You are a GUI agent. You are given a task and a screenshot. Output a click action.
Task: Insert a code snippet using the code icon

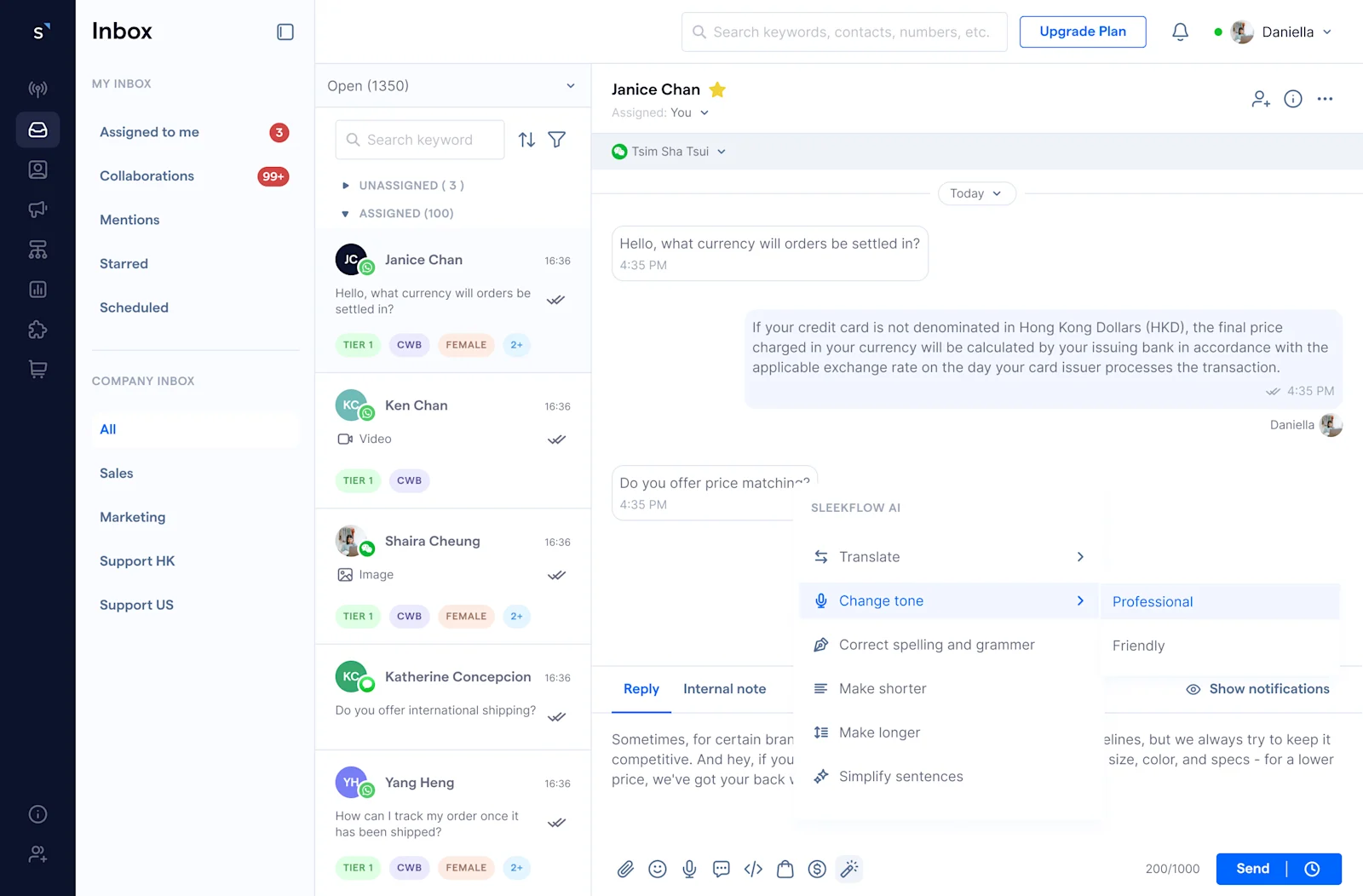(x=753, y=869)
